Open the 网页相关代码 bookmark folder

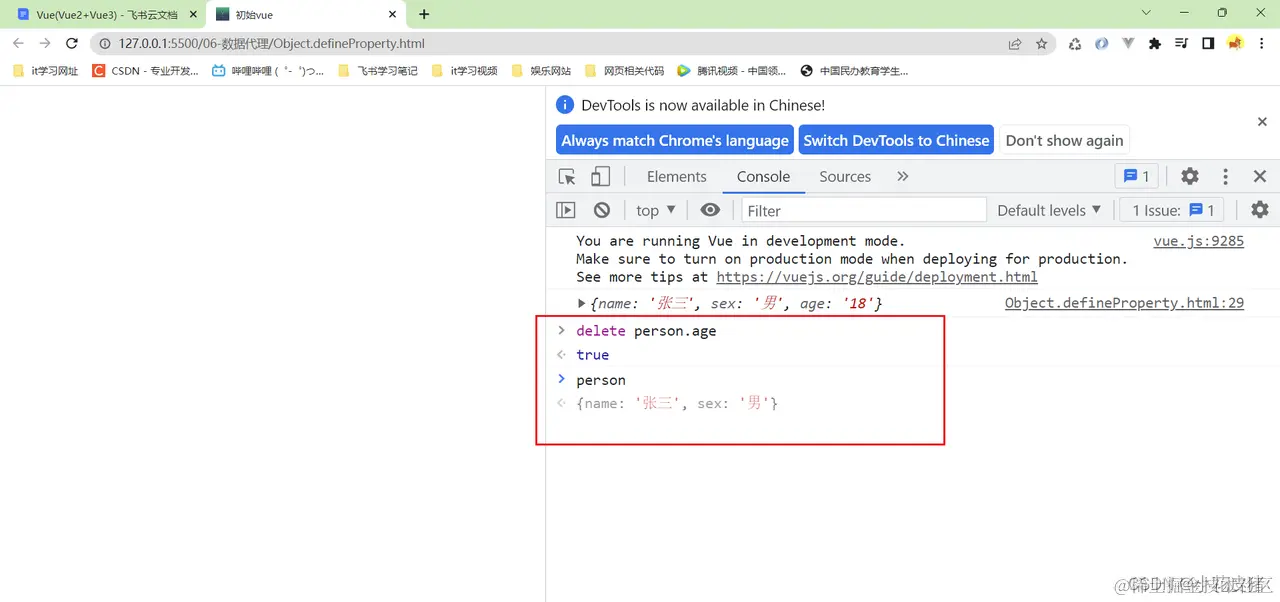(x=624, y=71)
